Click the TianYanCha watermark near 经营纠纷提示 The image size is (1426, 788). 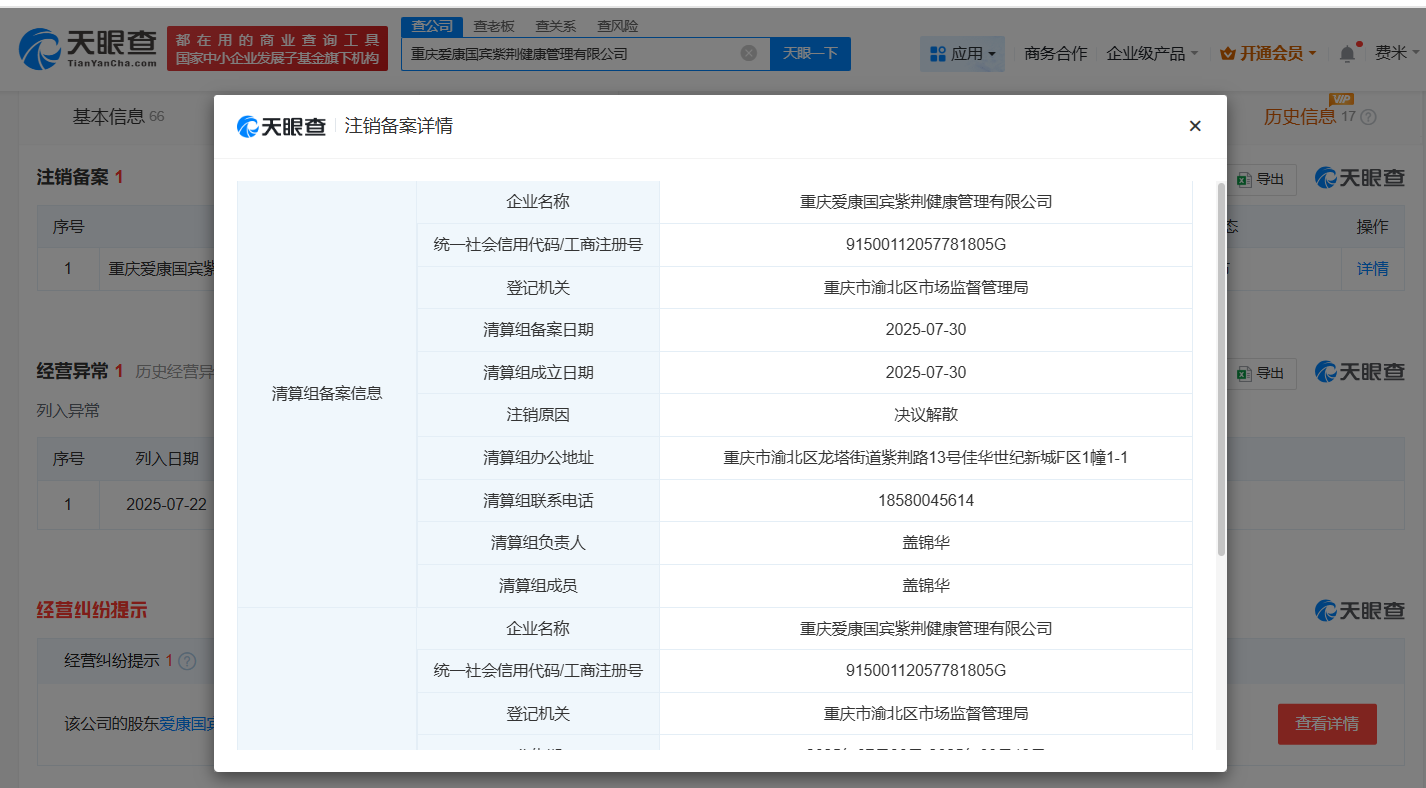[1359, 608]
